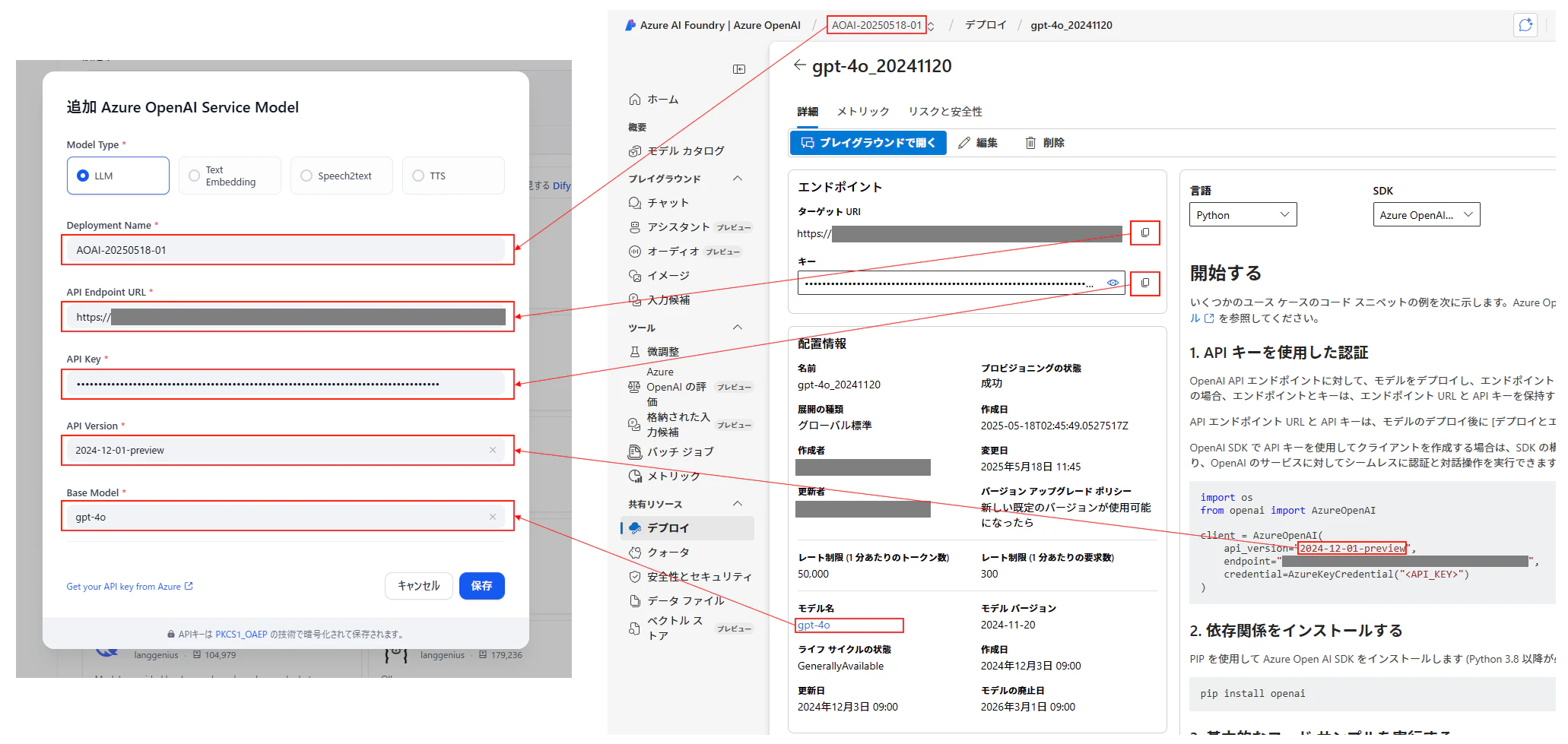The height and width of the screenshot is (744, 1568).
Task: Clear the API Version field with its X icon
Action: coord(493,450)
